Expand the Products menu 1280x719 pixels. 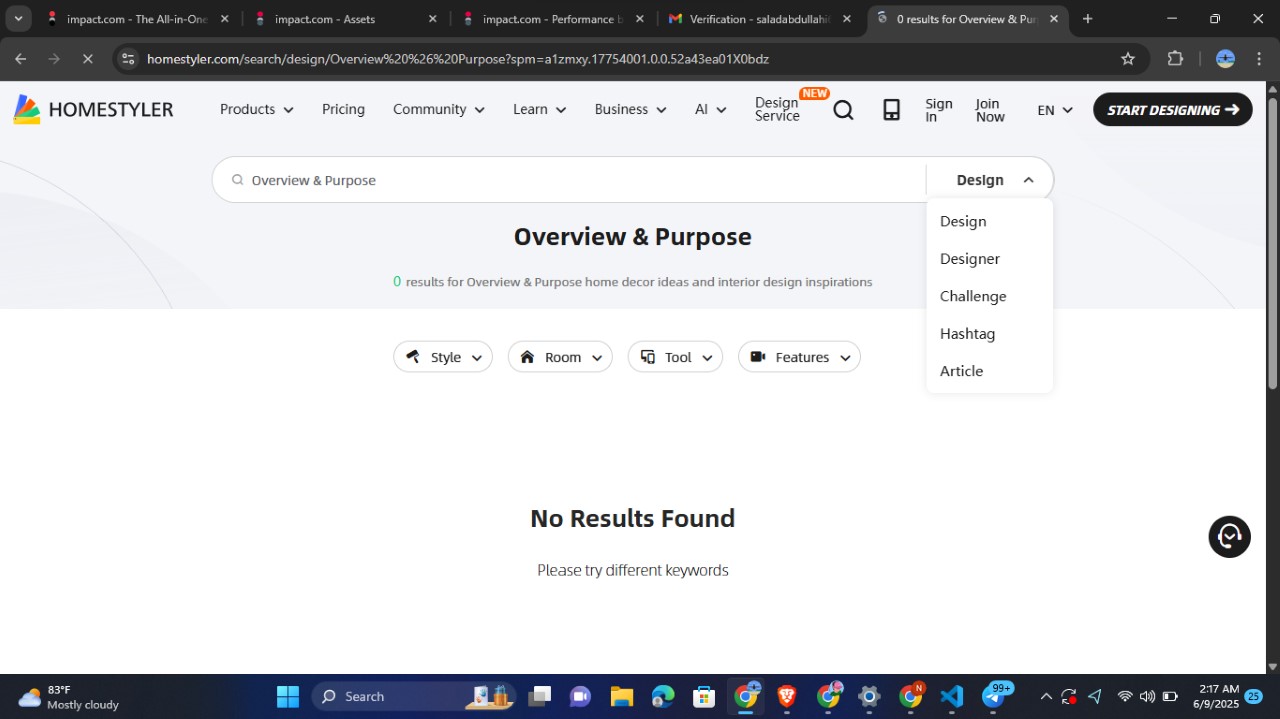point(256,109)
